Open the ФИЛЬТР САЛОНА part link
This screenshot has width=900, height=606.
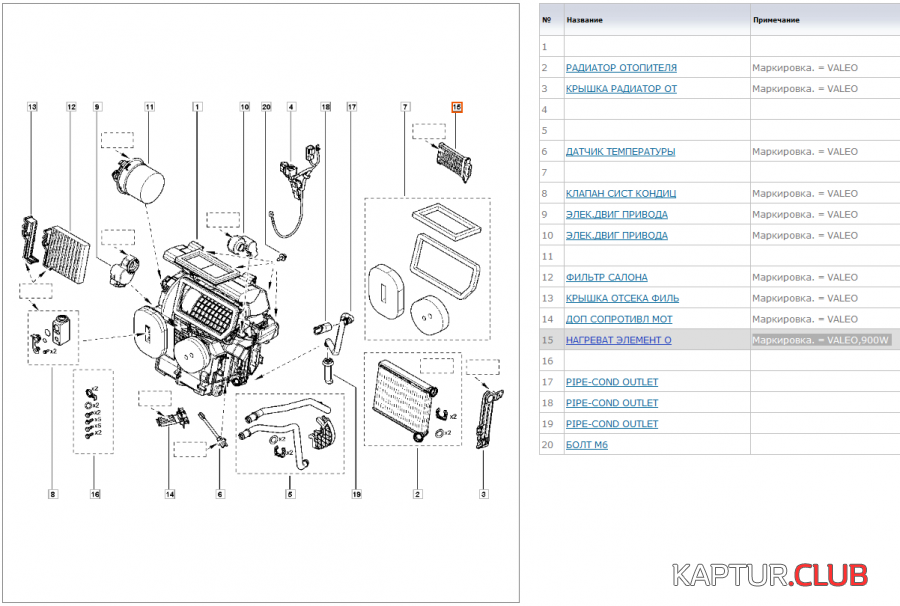click(606, 277)
